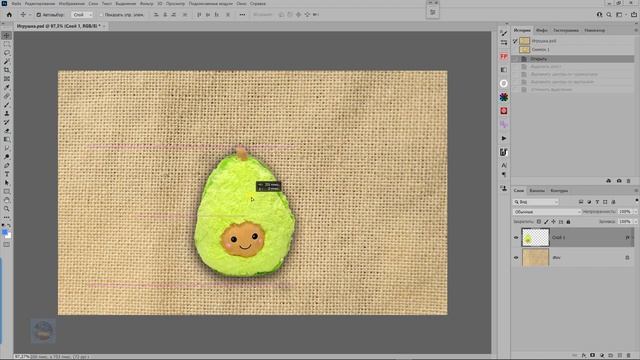Select the Eyedropper tool
The width and height of the screenshot is (640, 360).
(7, 87)
